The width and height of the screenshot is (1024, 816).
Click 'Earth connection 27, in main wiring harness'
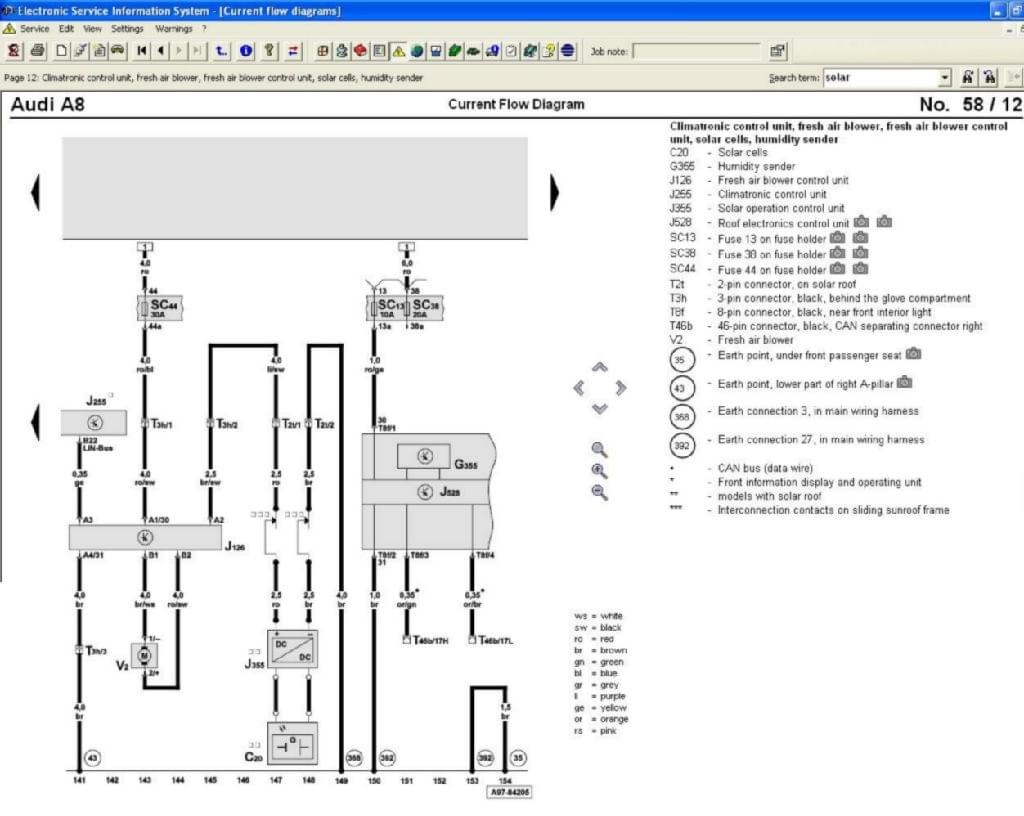point(821,439)
